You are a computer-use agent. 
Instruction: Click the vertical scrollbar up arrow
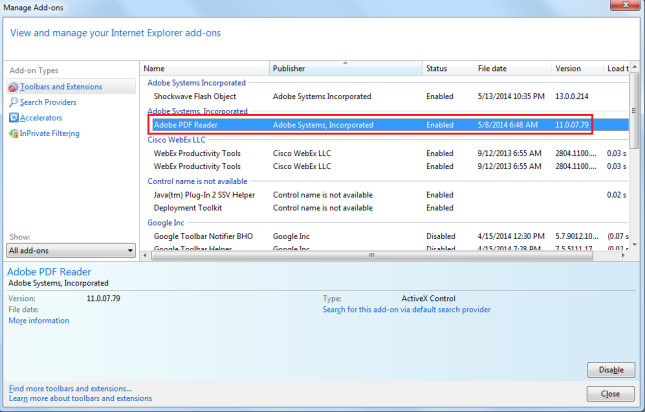point(635,66)
